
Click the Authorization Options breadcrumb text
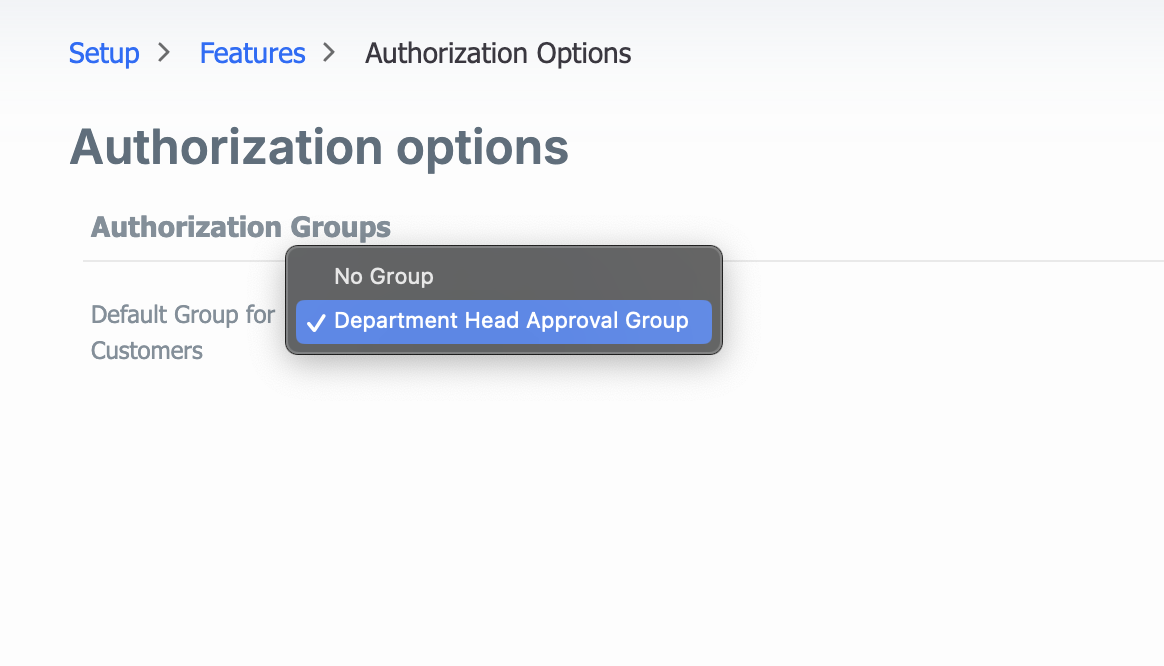[x=498, y=53]
